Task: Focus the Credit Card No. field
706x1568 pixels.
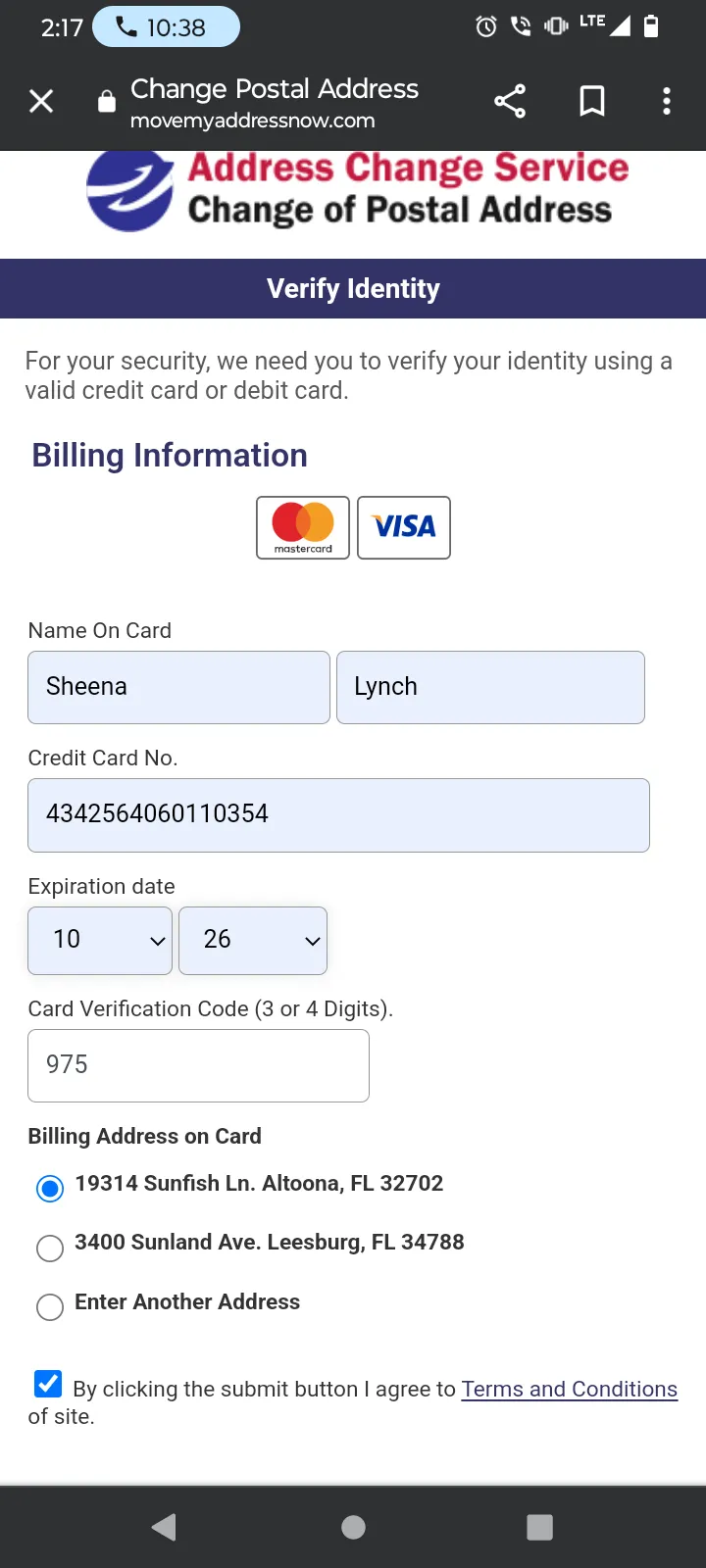Action: [338, 815]
